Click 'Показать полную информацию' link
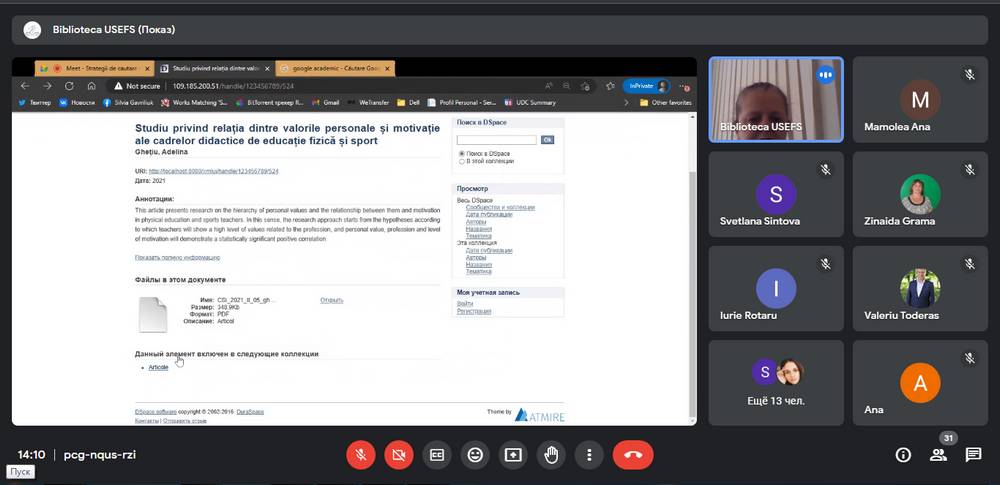 click(177, 257)
